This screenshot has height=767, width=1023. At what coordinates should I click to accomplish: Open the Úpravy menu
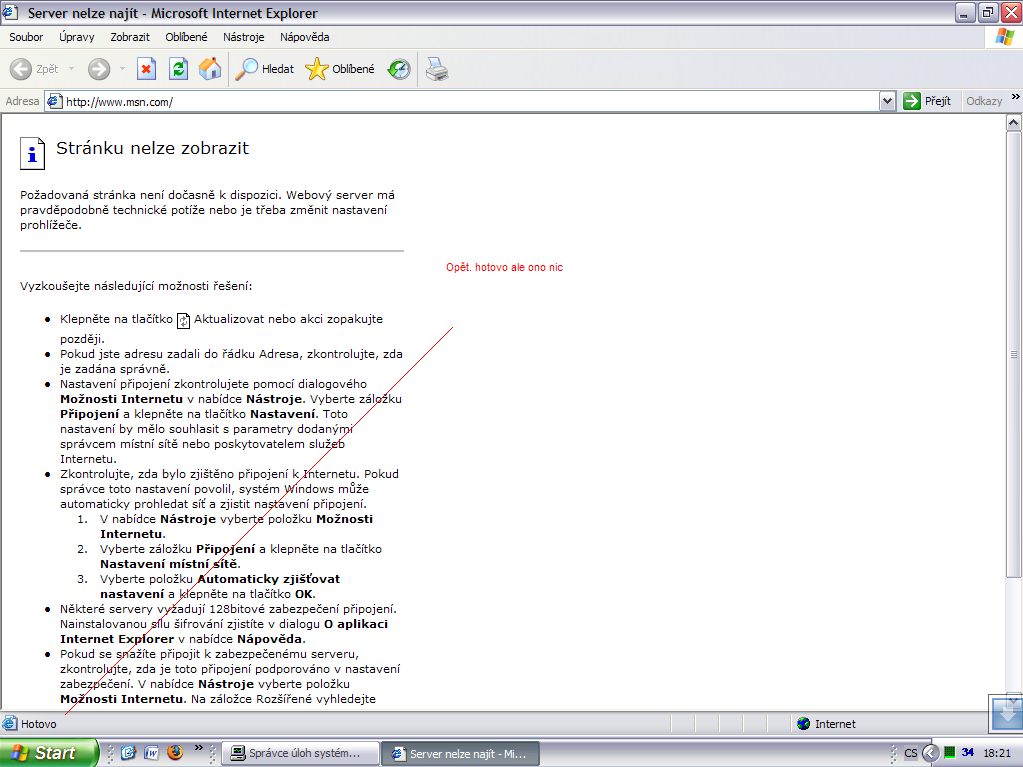(77, 37)
